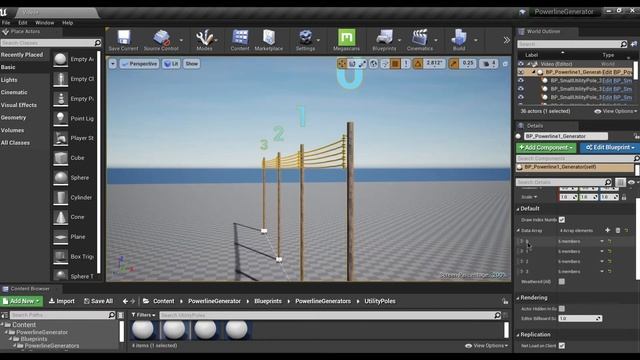The image size is (640, 360).
Task: Click the Save All button
Action: [98, 301]
